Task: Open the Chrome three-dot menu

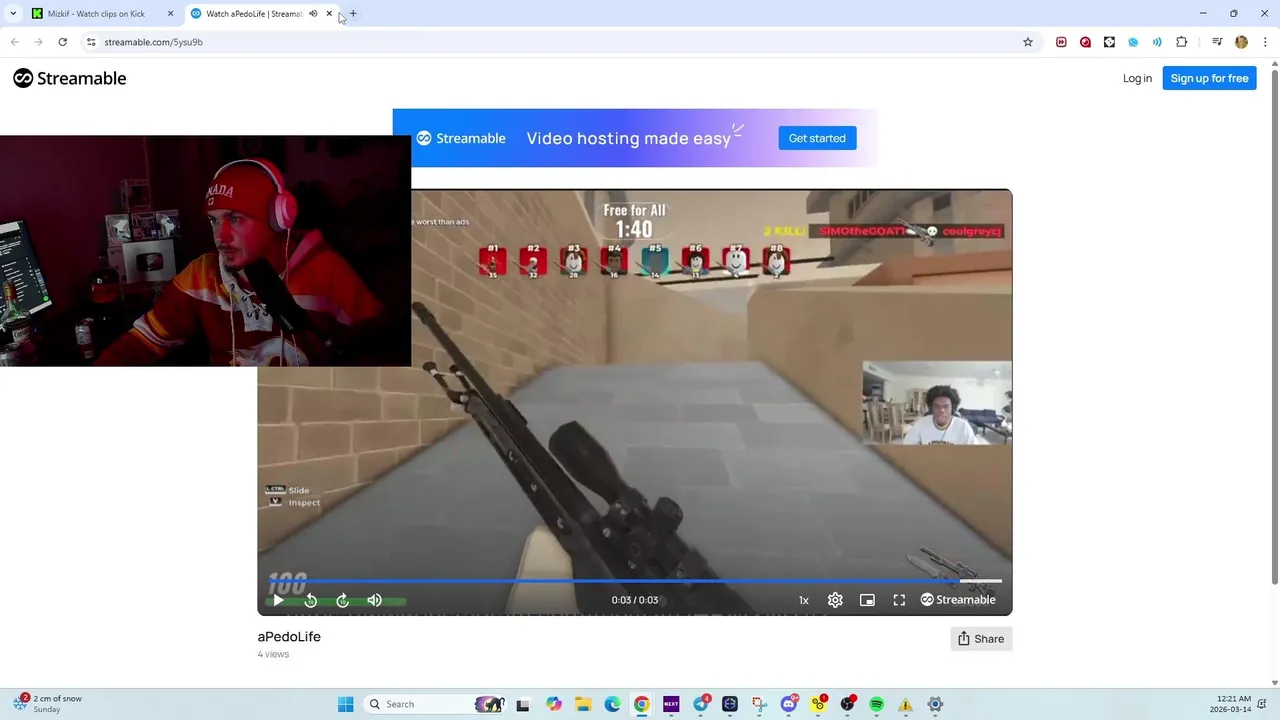Action: [x=1265, y=42]
